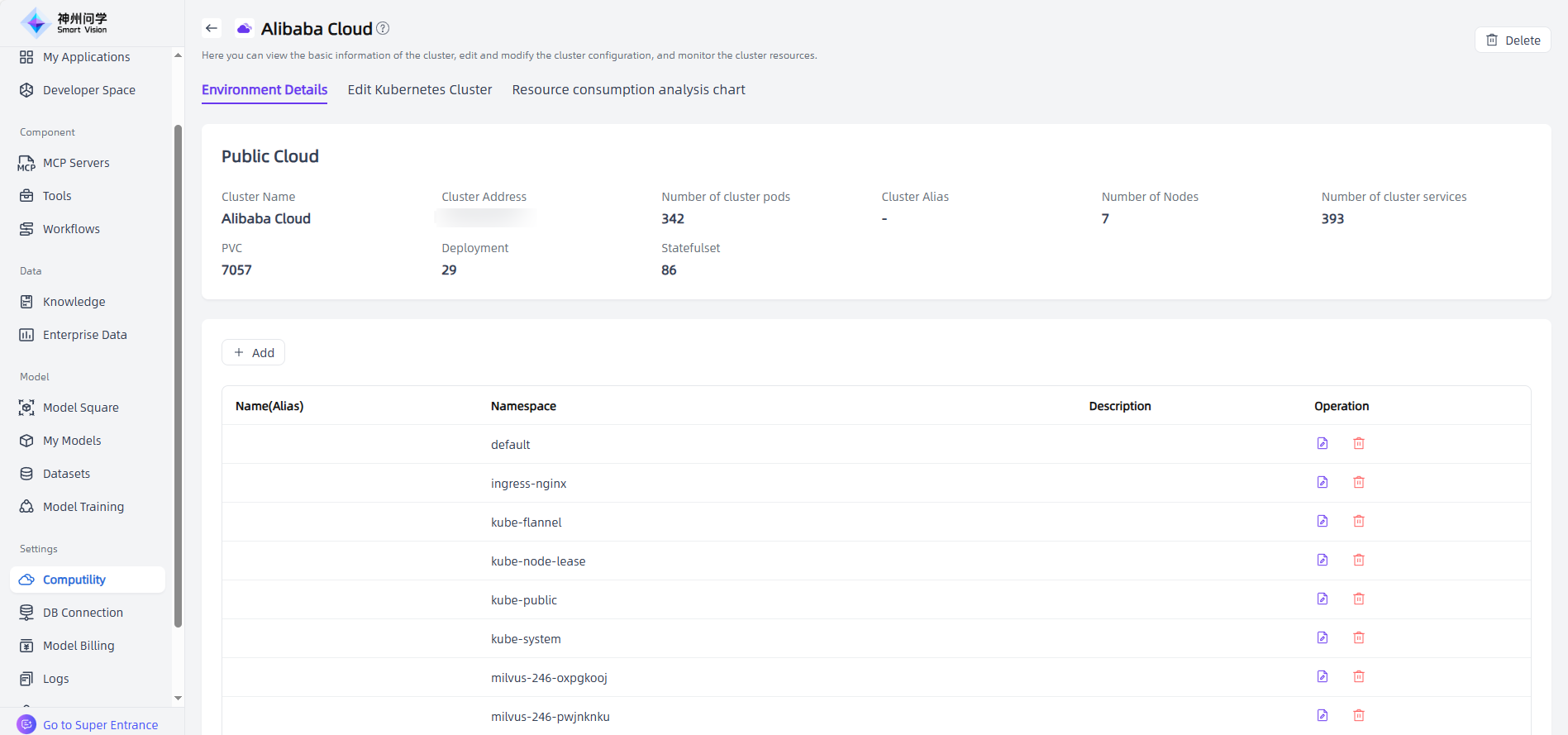
Task: Edit the kube-public namespace
Action: pos(1323,599)
